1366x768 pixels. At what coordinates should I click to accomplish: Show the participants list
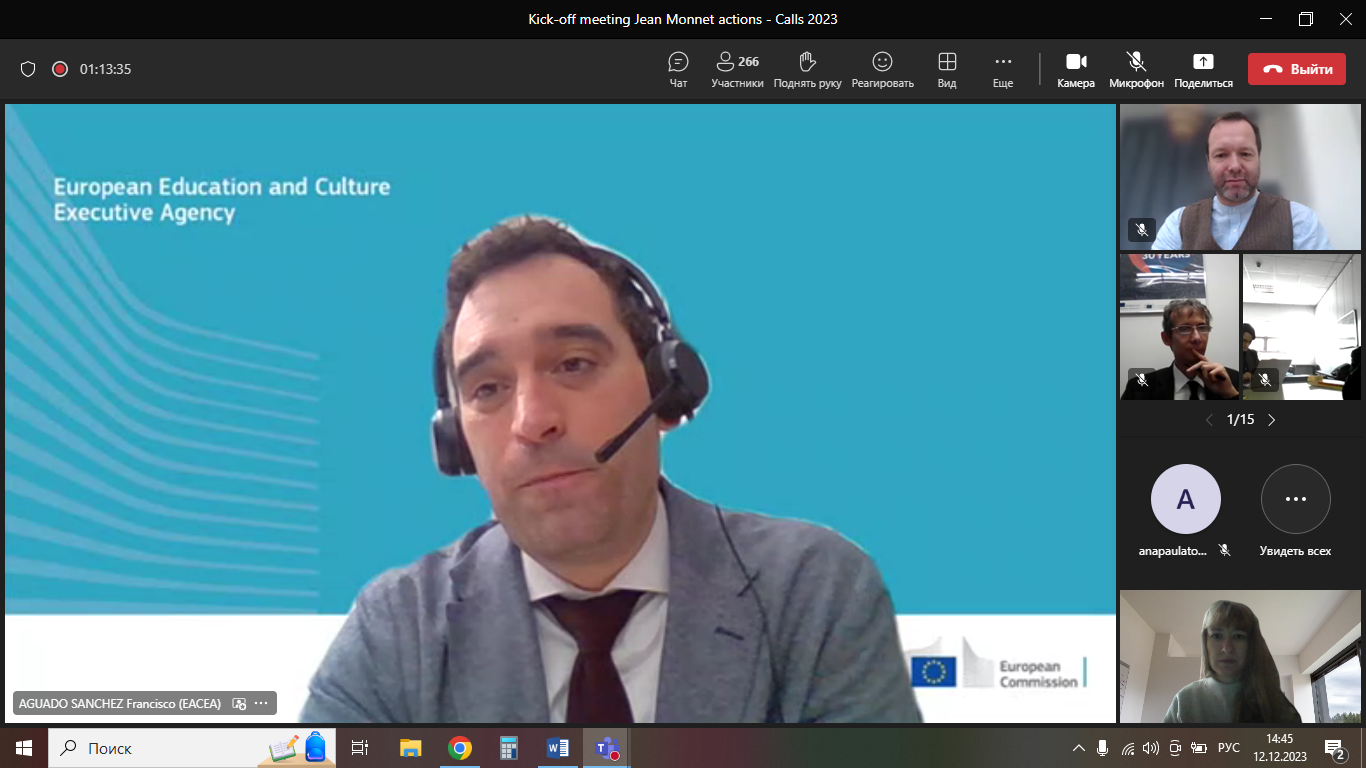tap(737, 69)
